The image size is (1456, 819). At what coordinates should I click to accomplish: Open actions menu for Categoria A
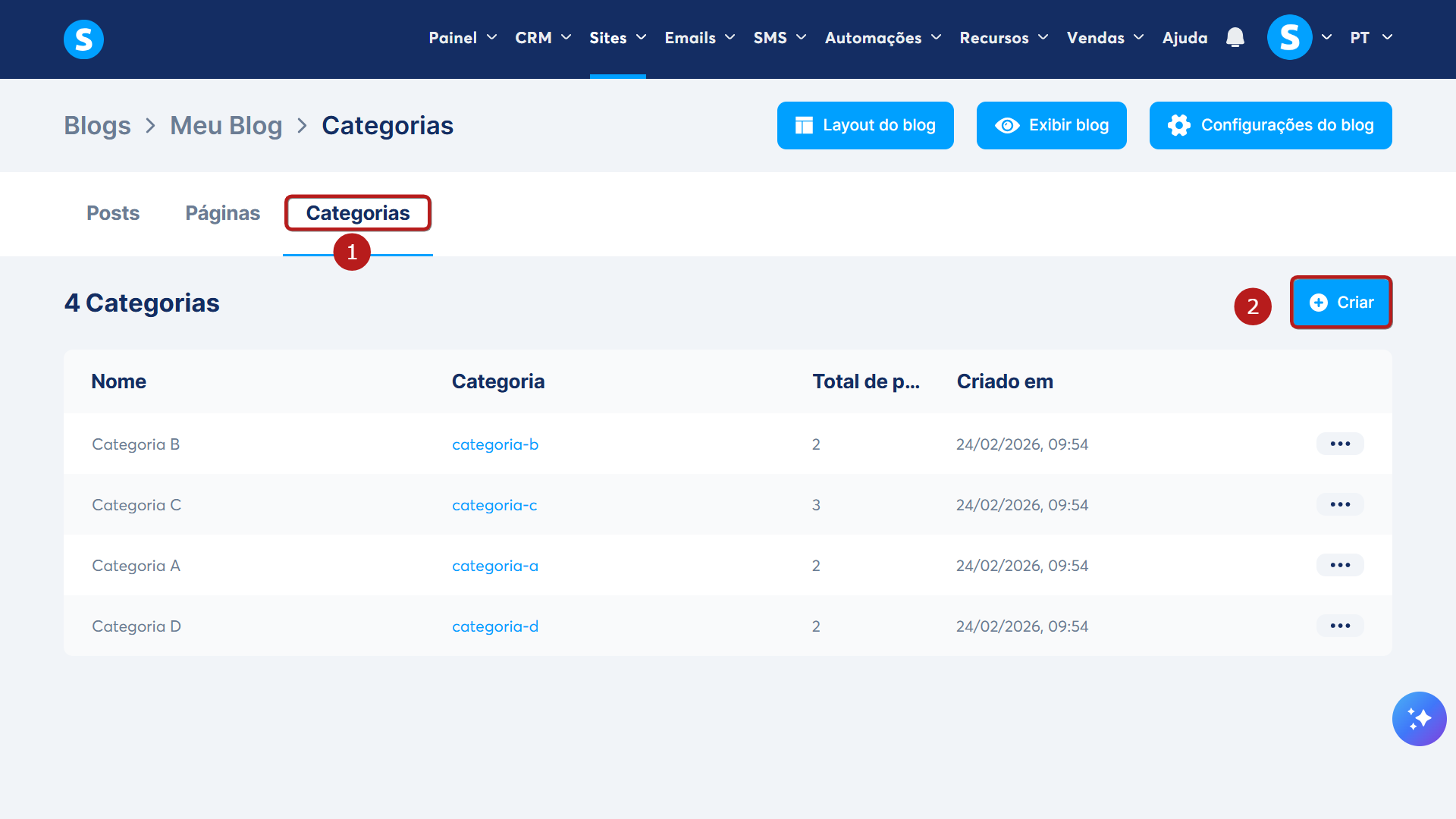tap(1339, 565)
